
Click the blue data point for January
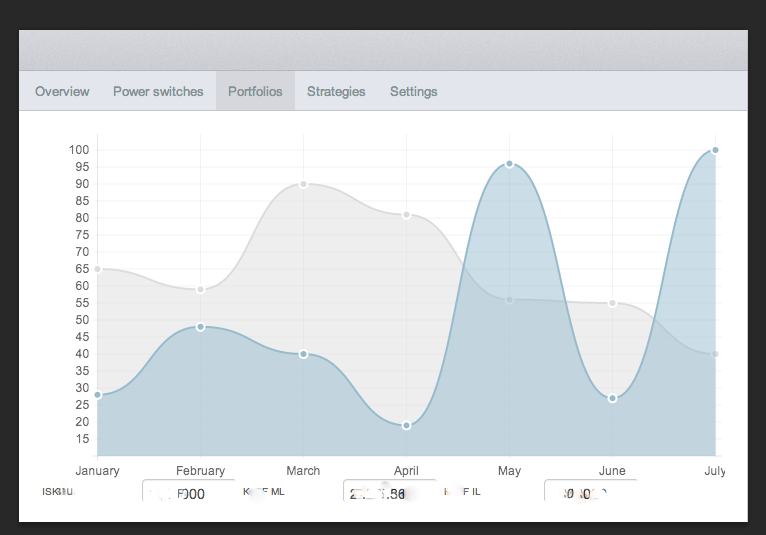pyautogui.click(x=97, y=395)
